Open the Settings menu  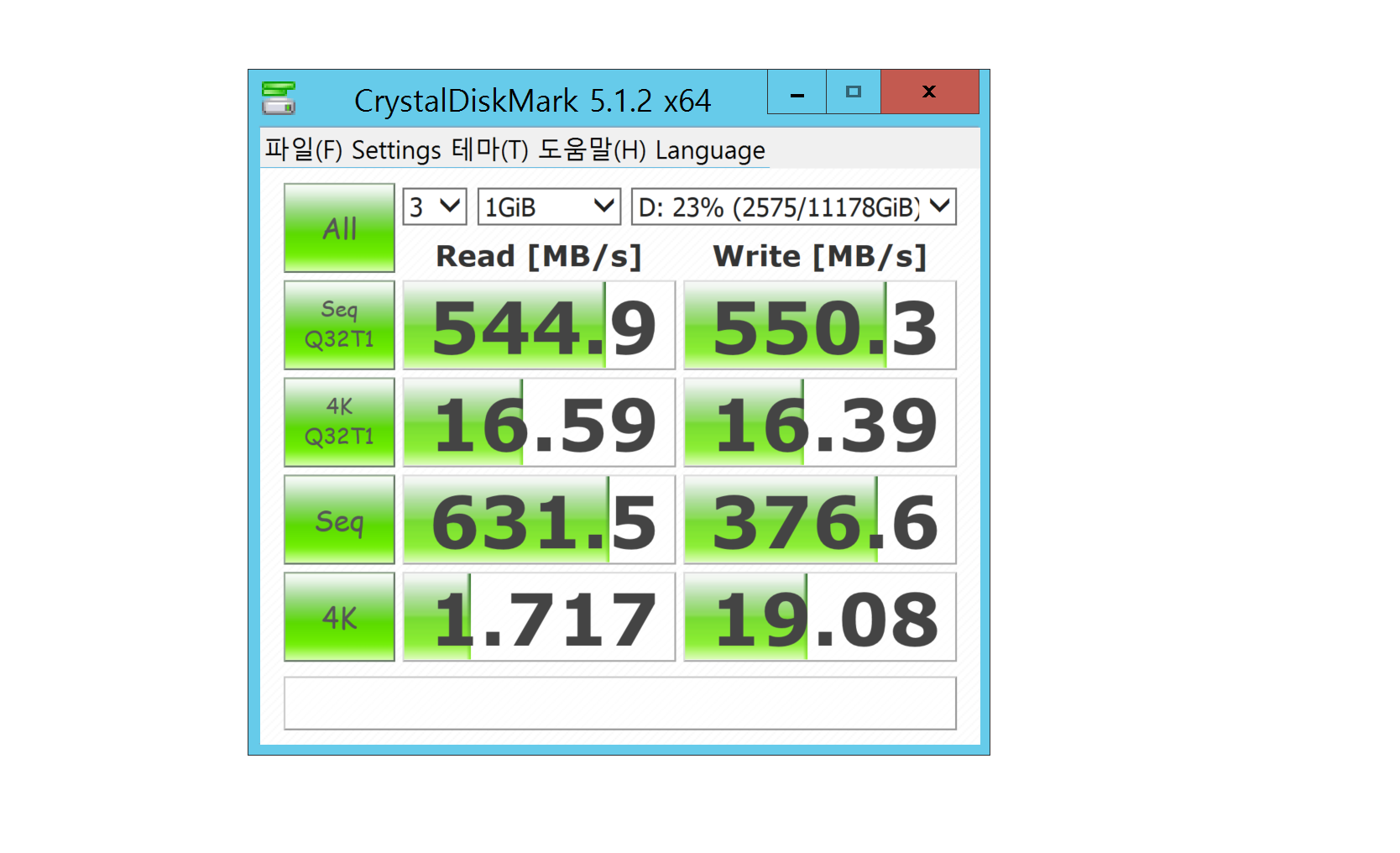click(x=396, y=149)
